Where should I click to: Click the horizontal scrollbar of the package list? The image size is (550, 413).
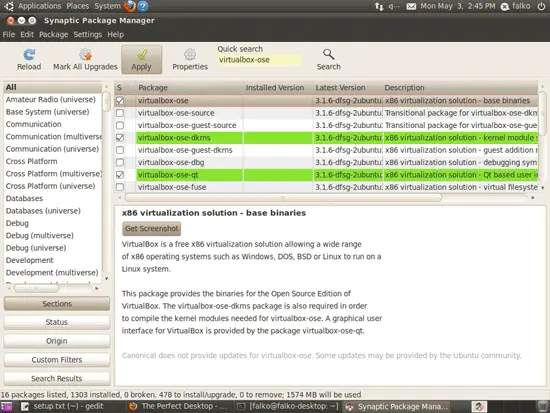point(283,198)
